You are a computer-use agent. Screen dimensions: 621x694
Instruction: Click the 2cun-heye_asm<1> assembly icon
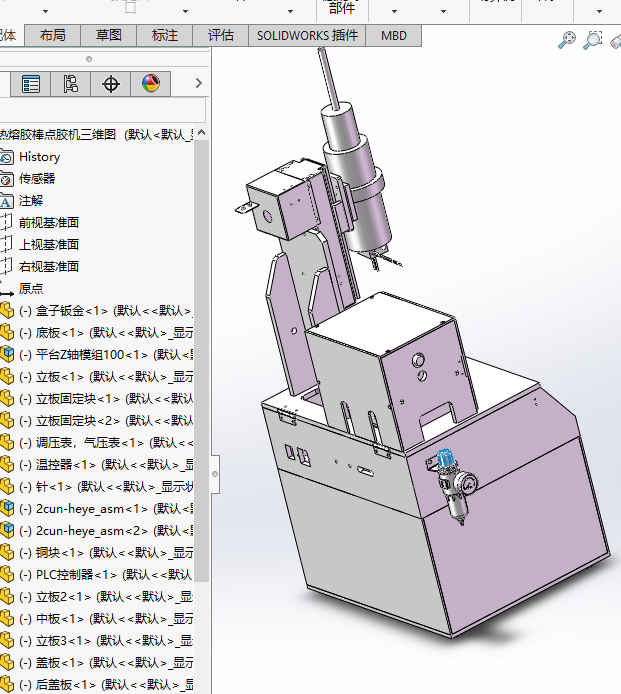click(7, 508)
